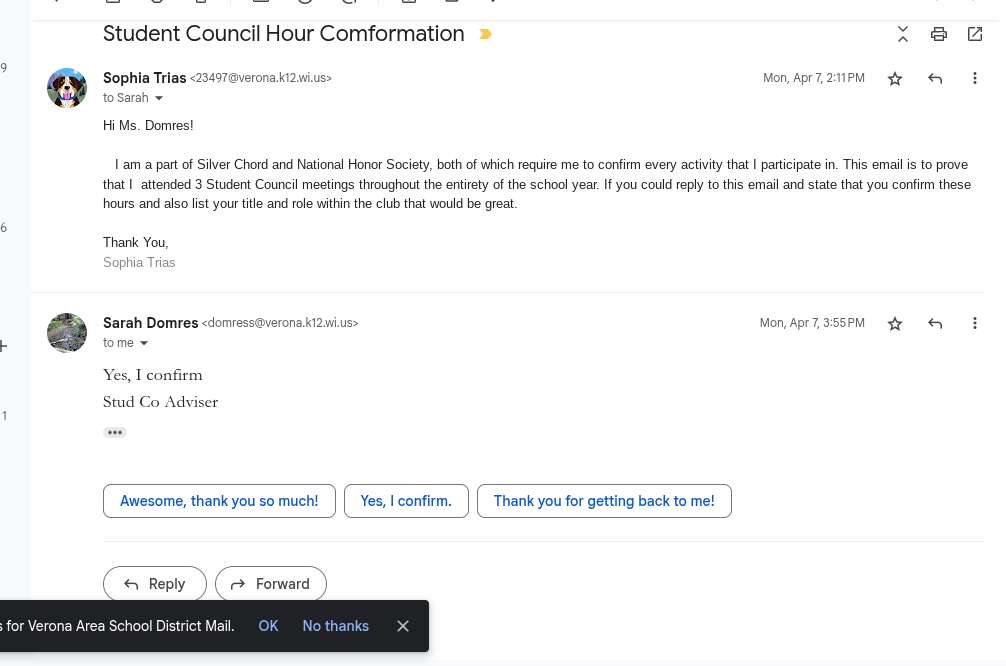
Task: Toggle the importance marker beside the subject
Action: point(486,34)
